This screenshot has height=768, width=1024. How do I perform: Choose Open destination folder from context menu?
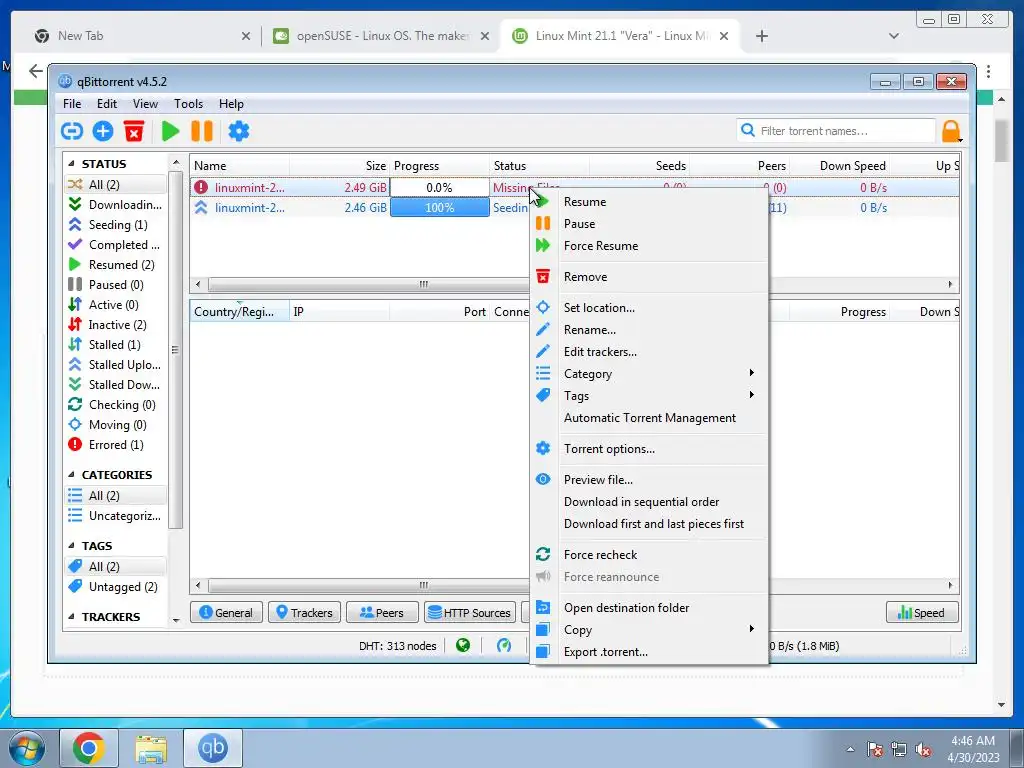pos(649,608)
